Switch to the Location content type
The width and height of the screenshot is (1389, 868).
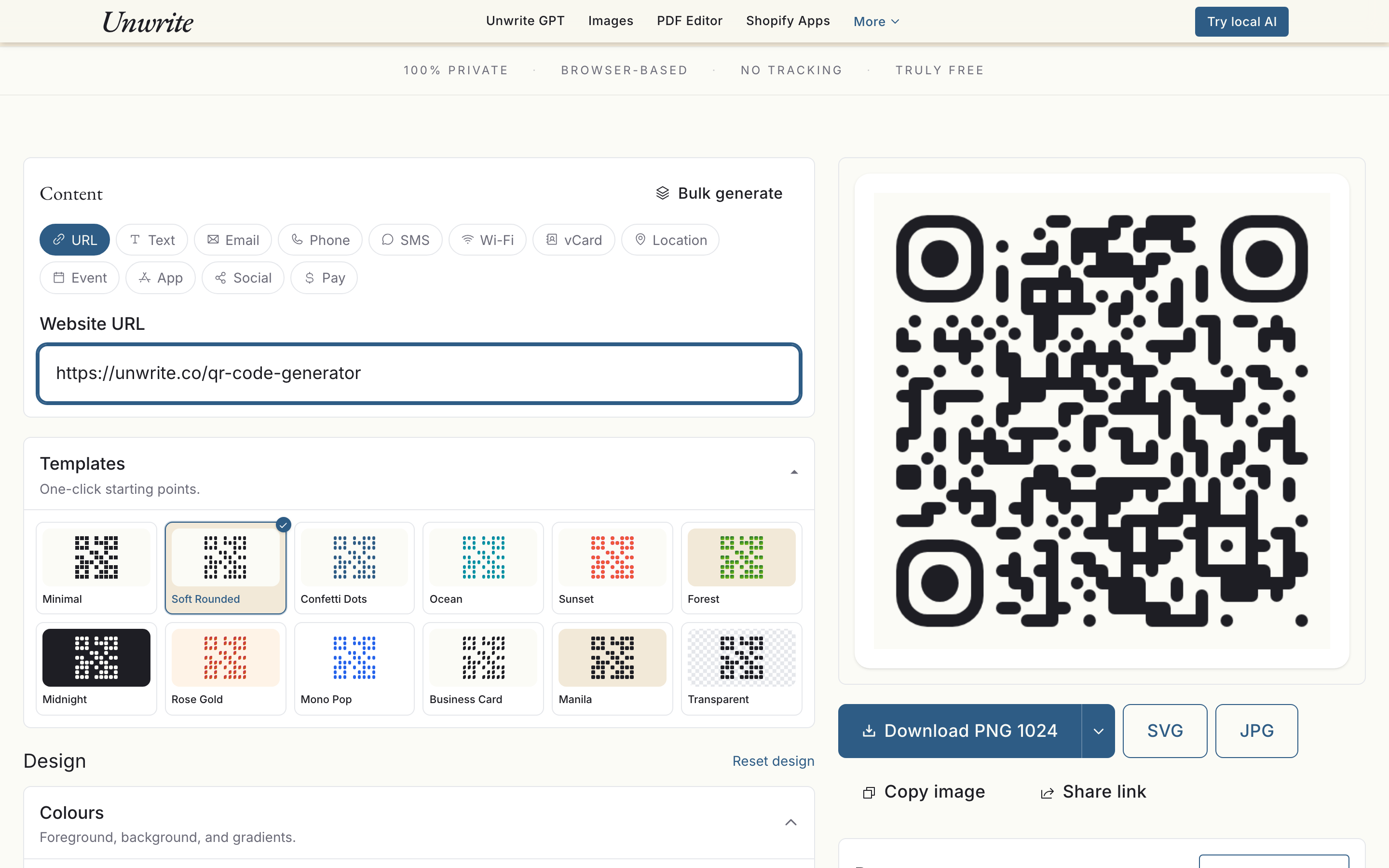pos(670,240)
